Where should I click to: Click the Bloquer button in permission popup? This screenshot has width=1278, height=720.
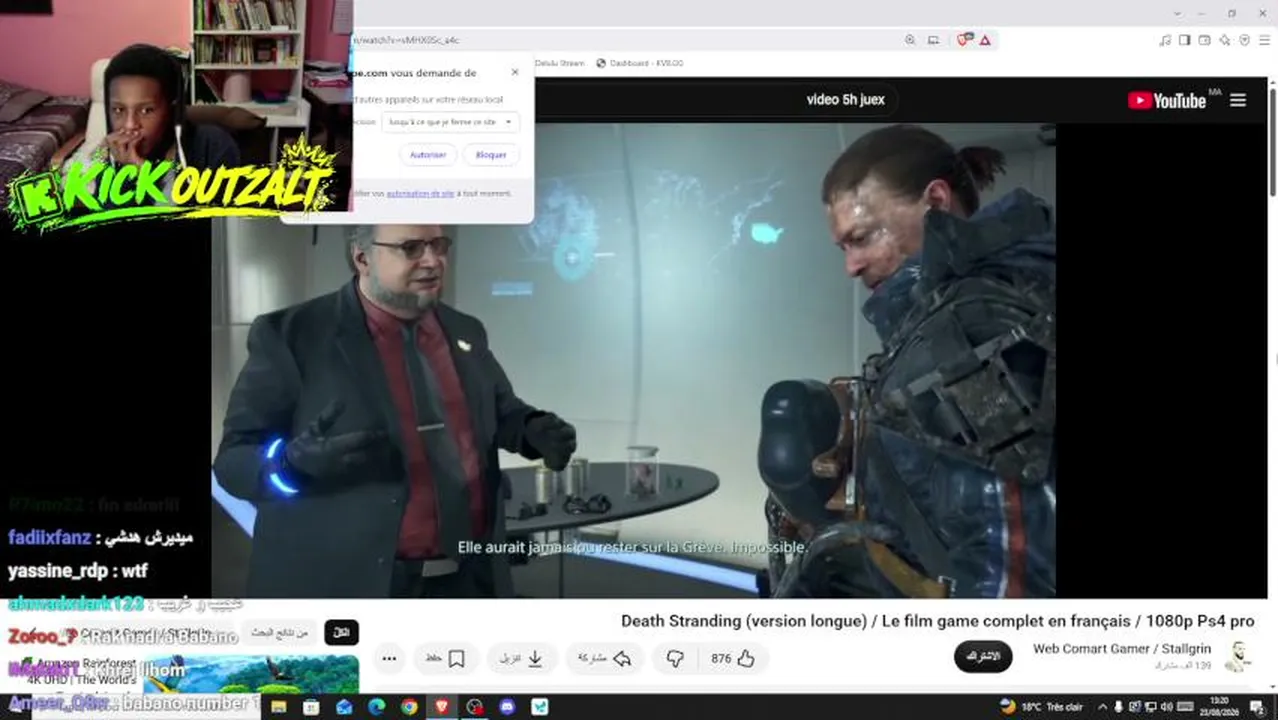pyautogui.click(x=491, y=155)
